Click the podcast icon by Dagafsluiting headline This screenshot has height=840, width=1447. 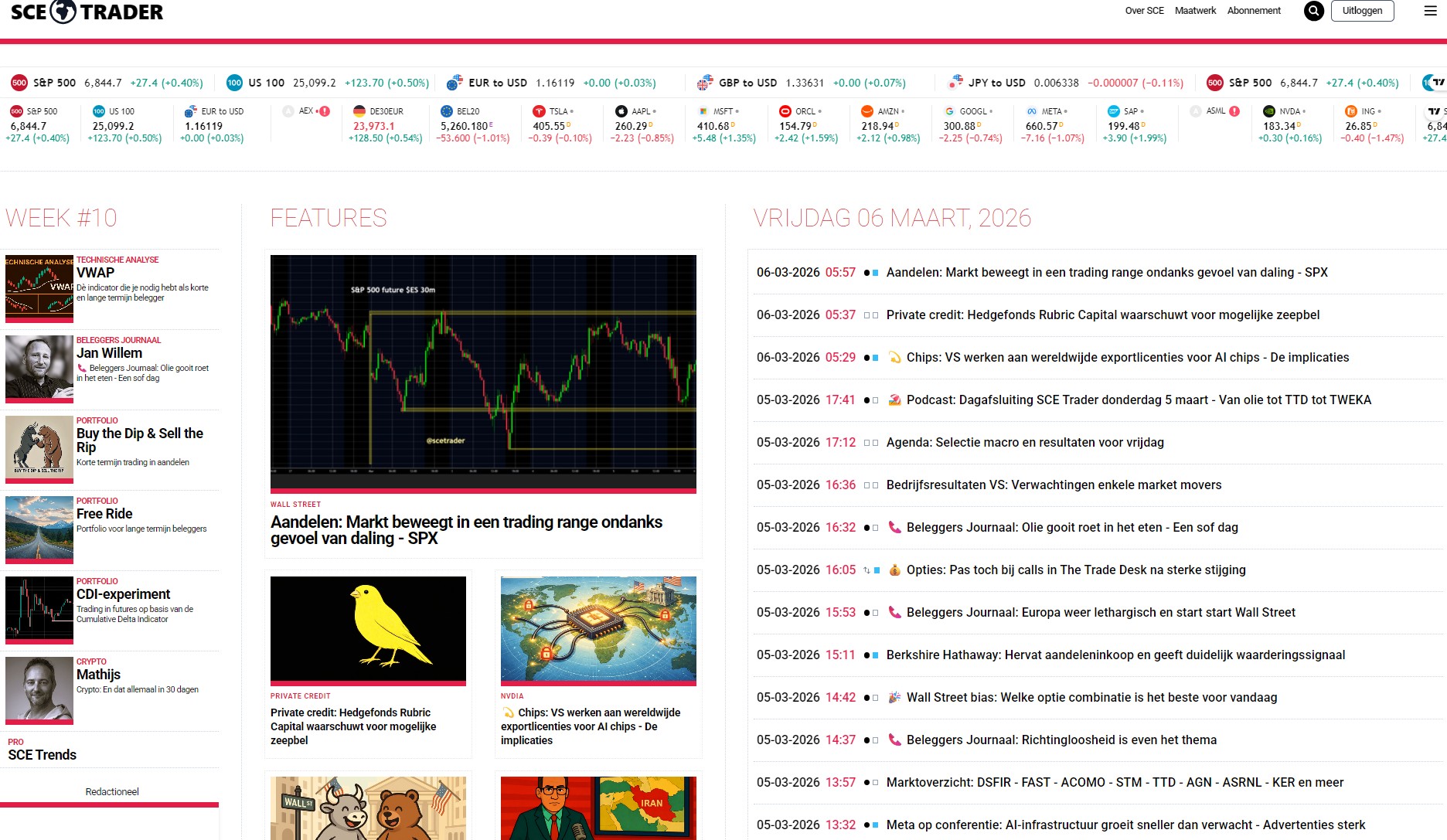[x=895, y=400]
